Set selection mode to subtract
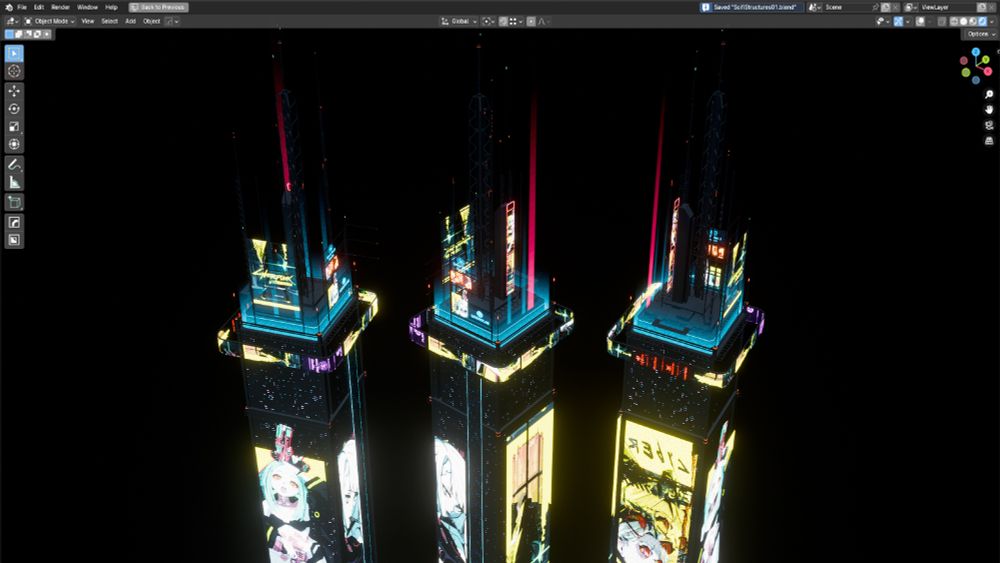Viewport: 1000px width, 563px height. click(x=27, y=34)
